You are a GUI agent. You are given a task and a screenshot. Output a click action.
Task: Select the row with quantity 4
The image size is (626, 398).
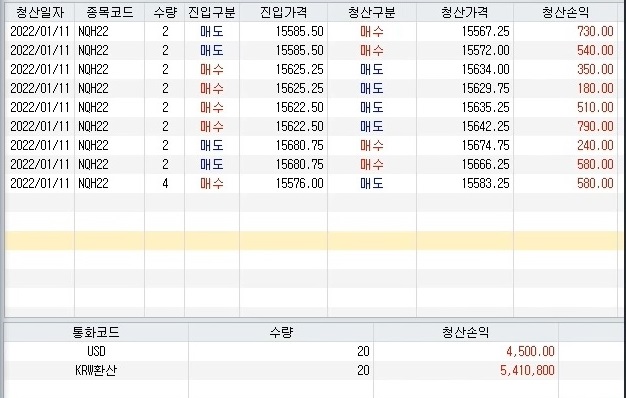coord(311,183)
